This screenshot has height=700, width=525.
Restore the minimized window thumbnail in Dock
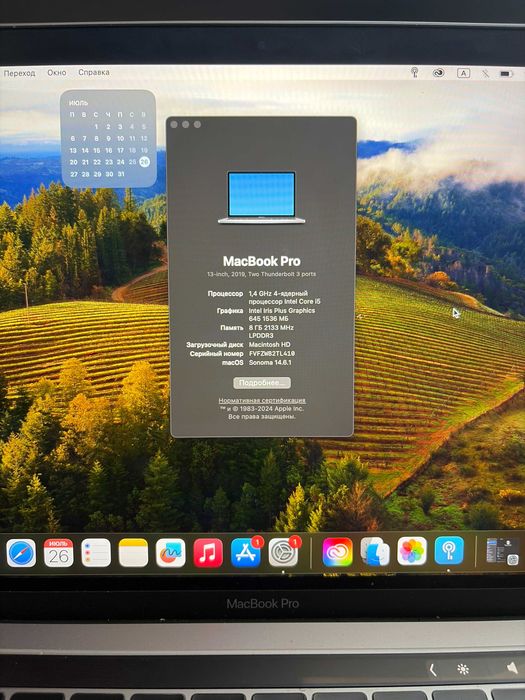click(503, 551)
